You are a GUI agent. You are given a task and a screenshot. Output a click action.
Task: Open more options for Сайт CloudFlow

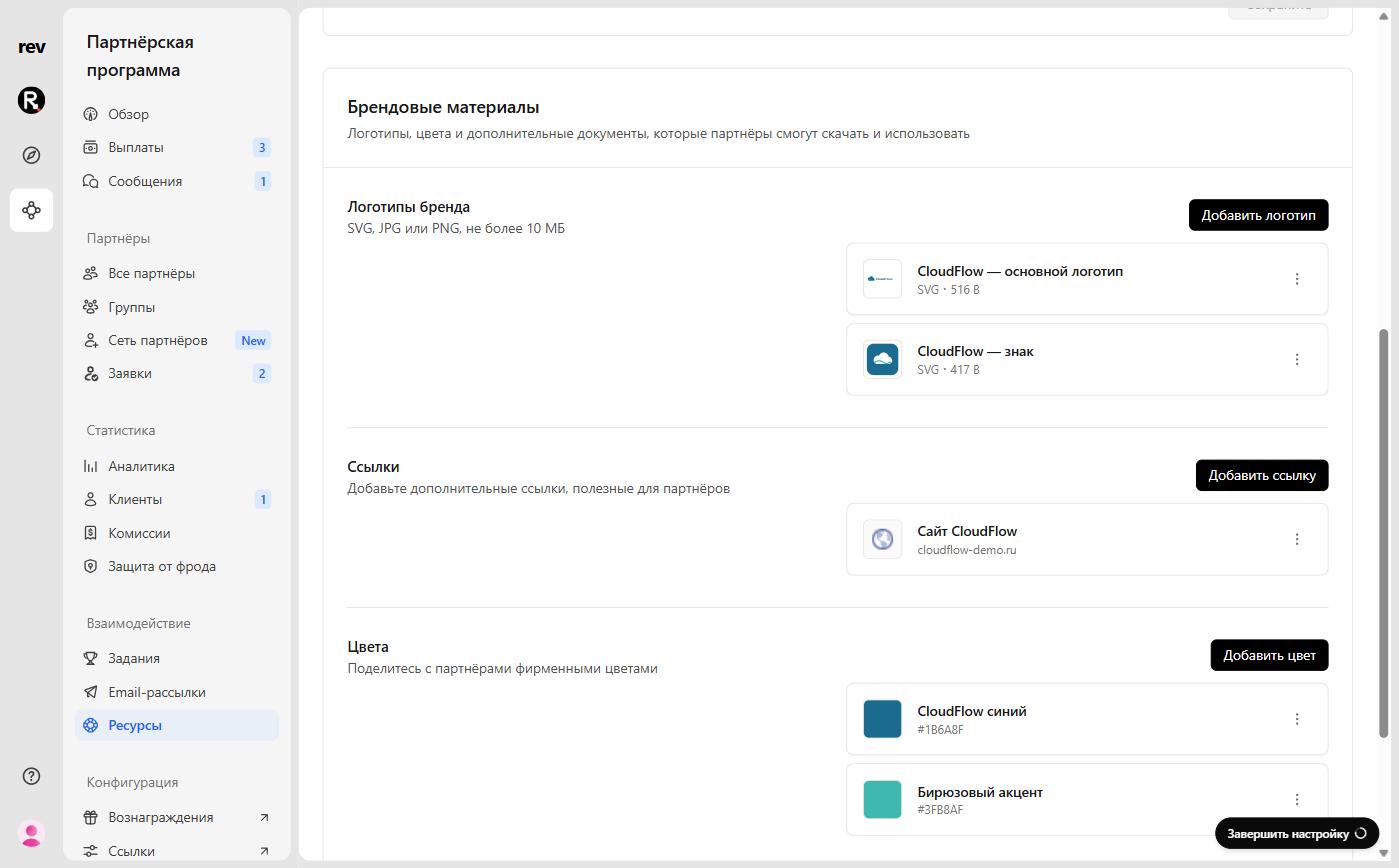pyautogui.click(x=1297, y=539)
